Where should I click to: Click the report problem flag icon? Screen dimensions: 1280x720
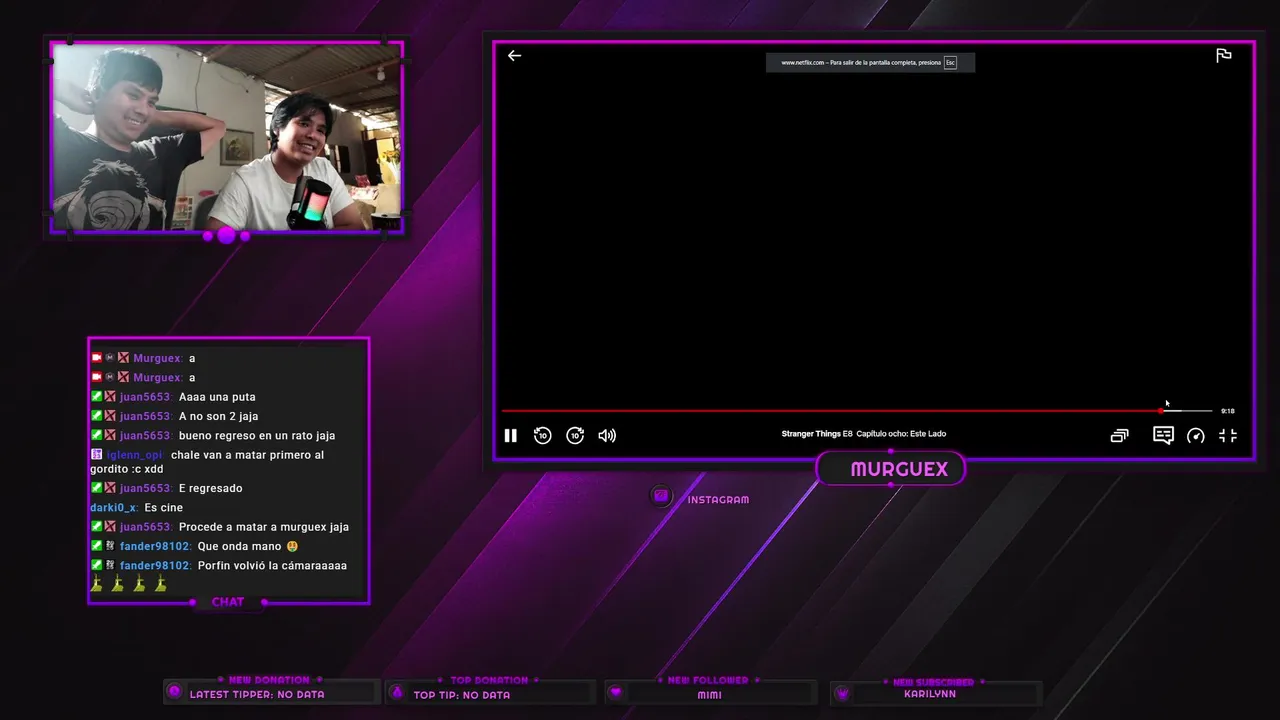point(1223,56)
